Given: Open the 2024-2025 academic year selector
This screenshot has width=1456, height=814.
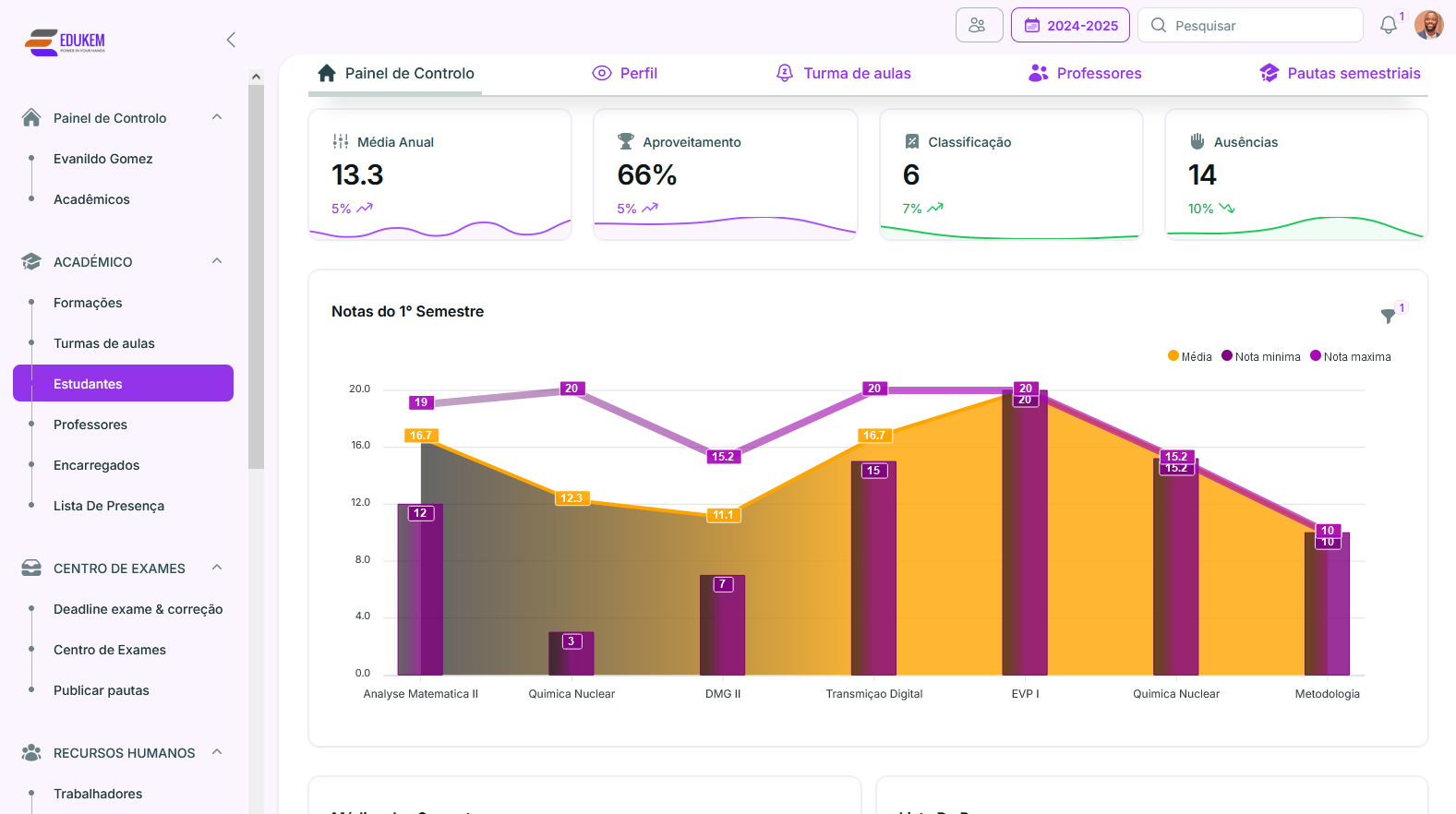Looking at the screenshot, I should click(1070, 26).
